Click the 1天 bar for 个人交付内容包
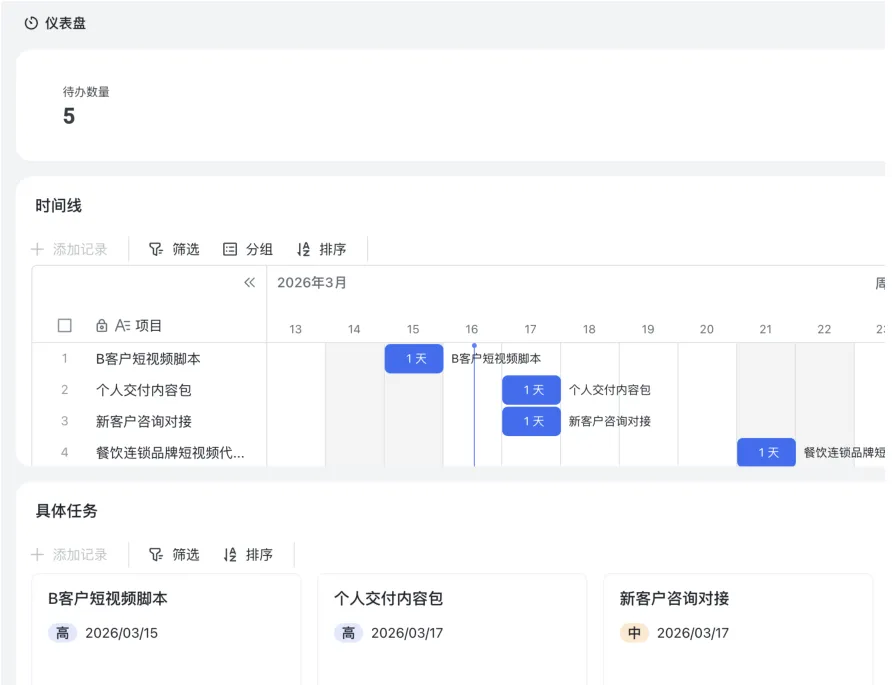The width and height of the screenshot is (892, 685). coord(531,390)
